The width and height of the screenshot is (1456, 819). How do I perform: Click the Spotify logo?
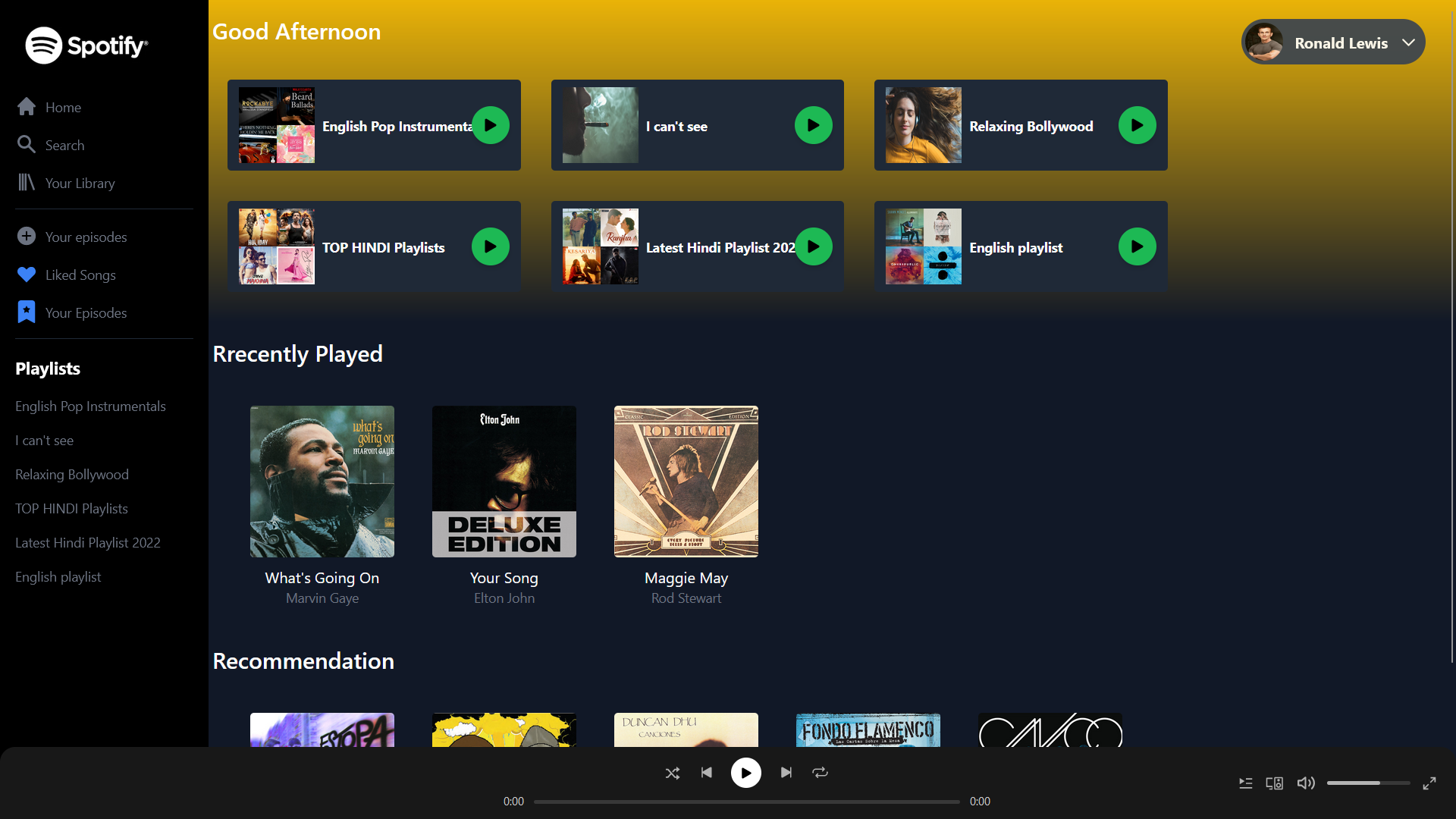[x=86, y=45]
